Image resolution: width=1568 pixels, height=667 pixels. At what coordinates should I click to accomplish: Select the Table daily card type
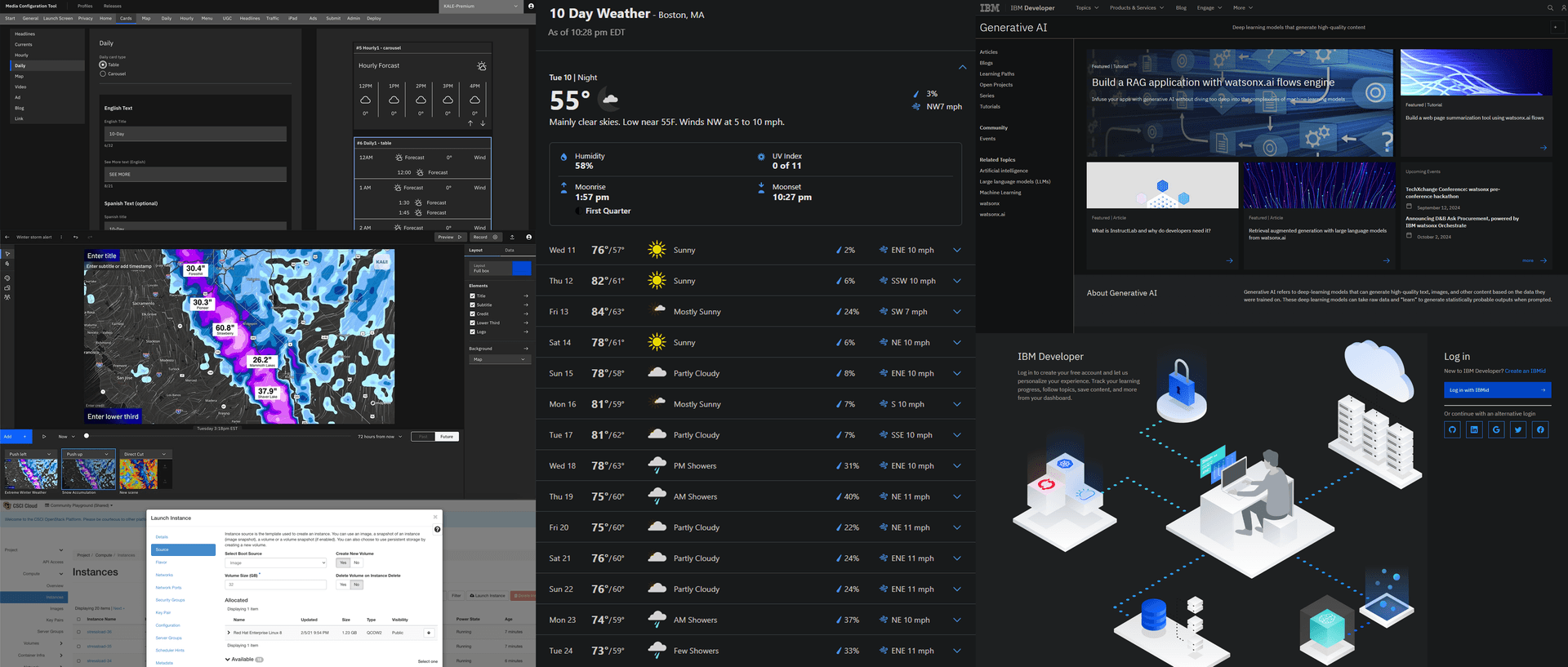pos(103,64)
